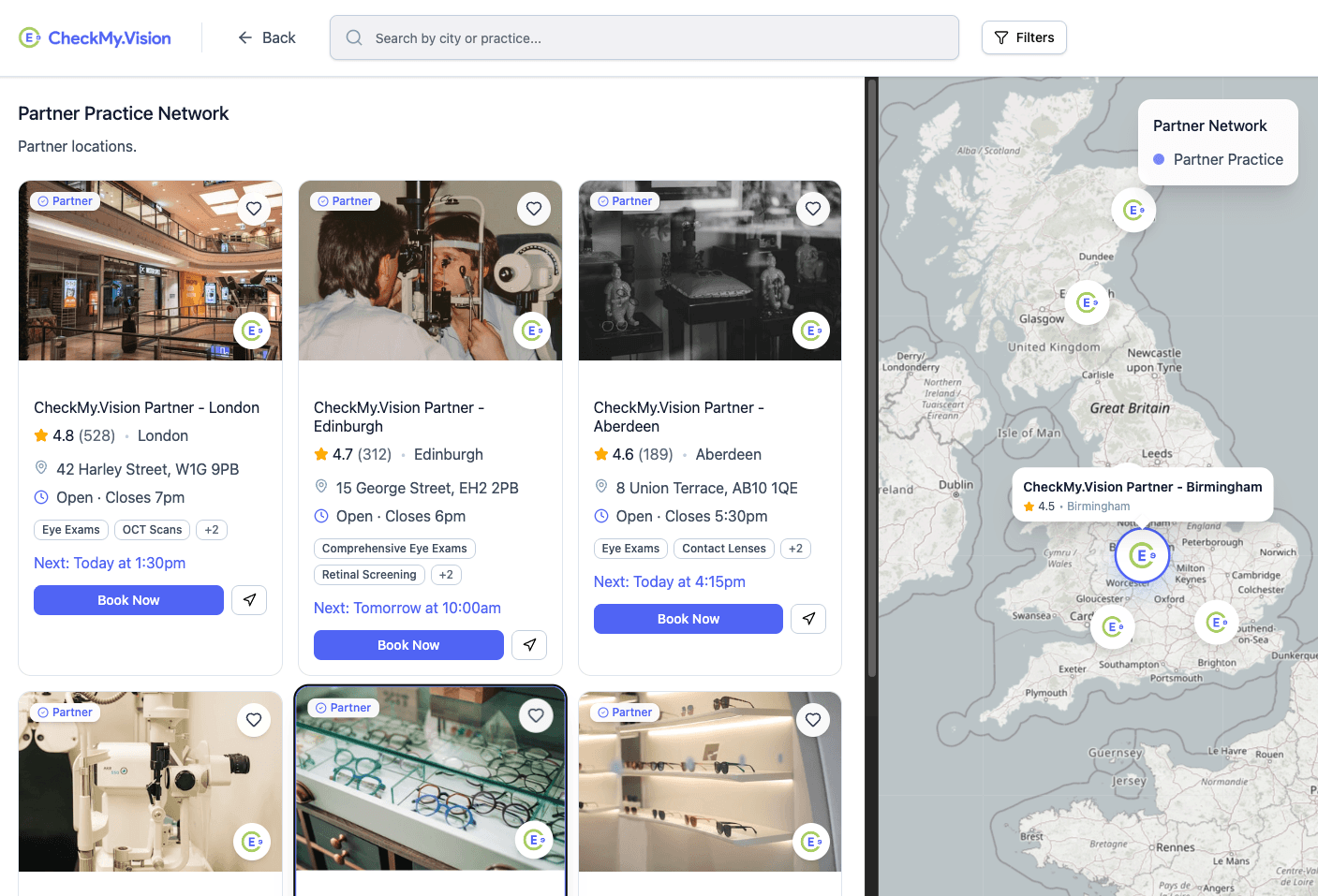Click the logo badge on sunglasses shelves photo
This screenshot has height=896, width=1318.
tap(811, 842)
